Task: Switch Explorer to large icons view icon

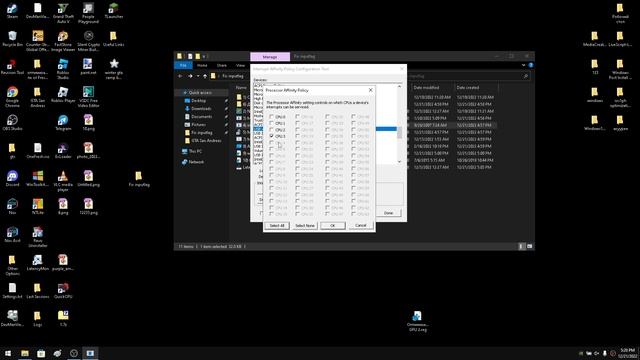Action: click(x=529, y=247)
